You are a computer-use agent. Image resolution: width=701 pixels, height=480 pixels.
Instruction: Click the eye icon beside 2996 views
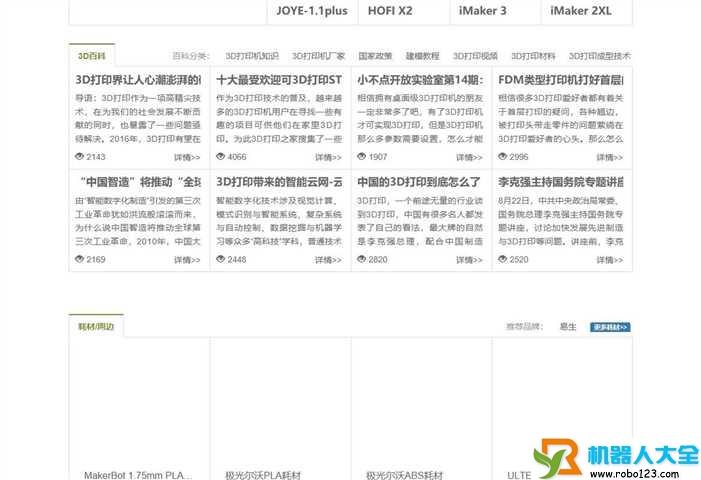[503, 156]
